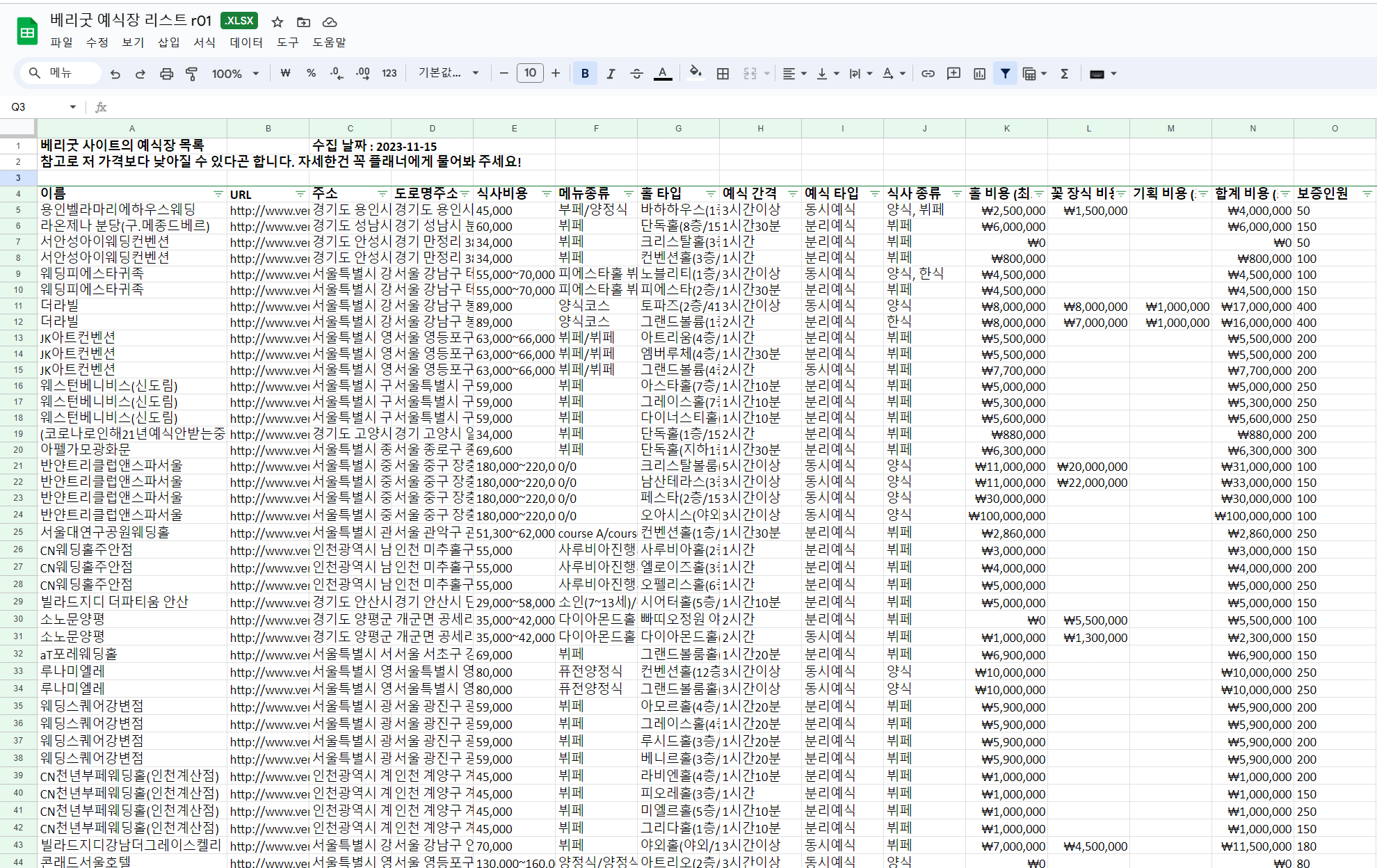Click the Q3 name box field

click(36, 106)
